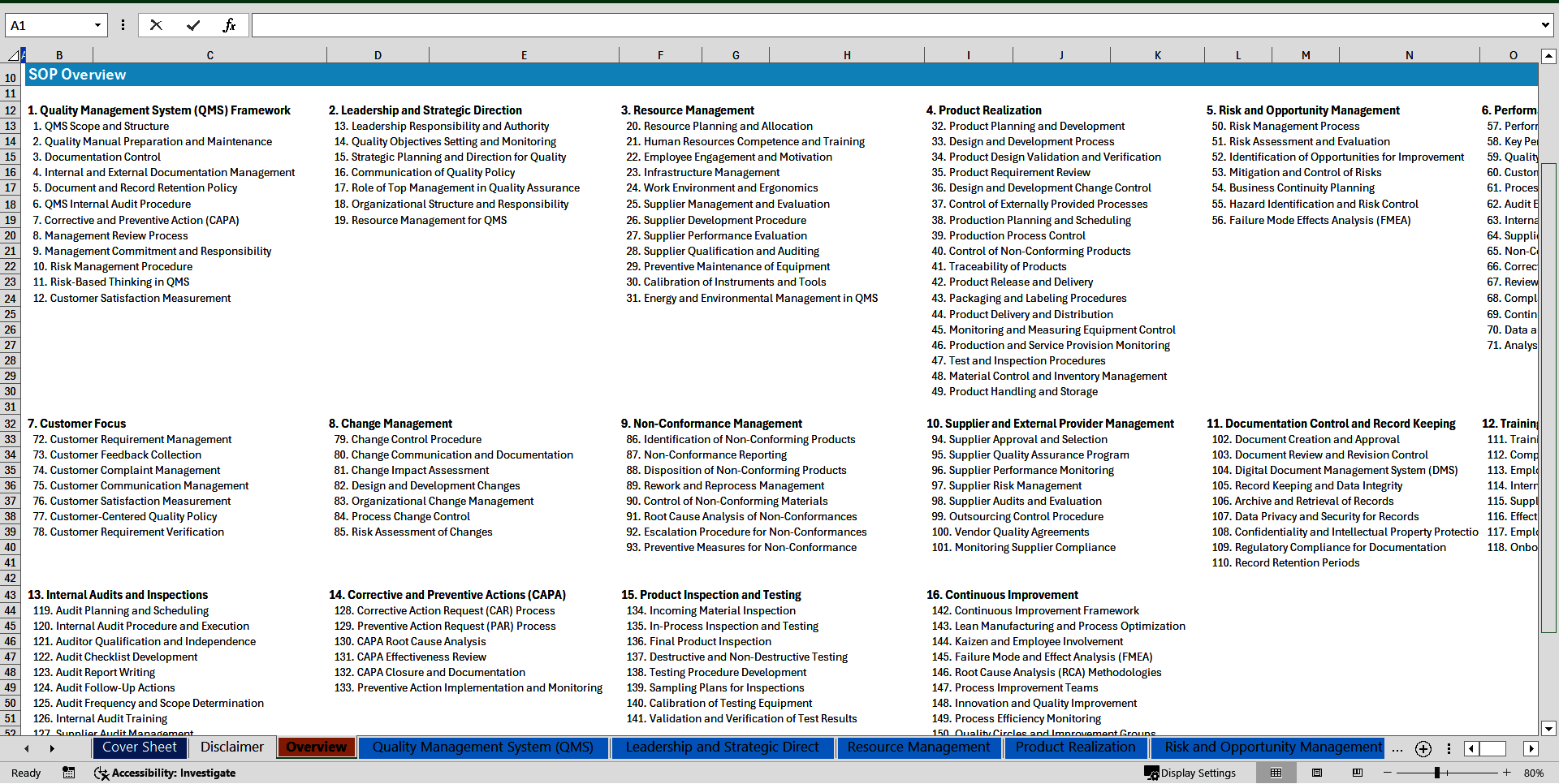This screenshot has width=1559, height=784.
Task: Click the Select All corner triangle
Action: tap(12, 55)
